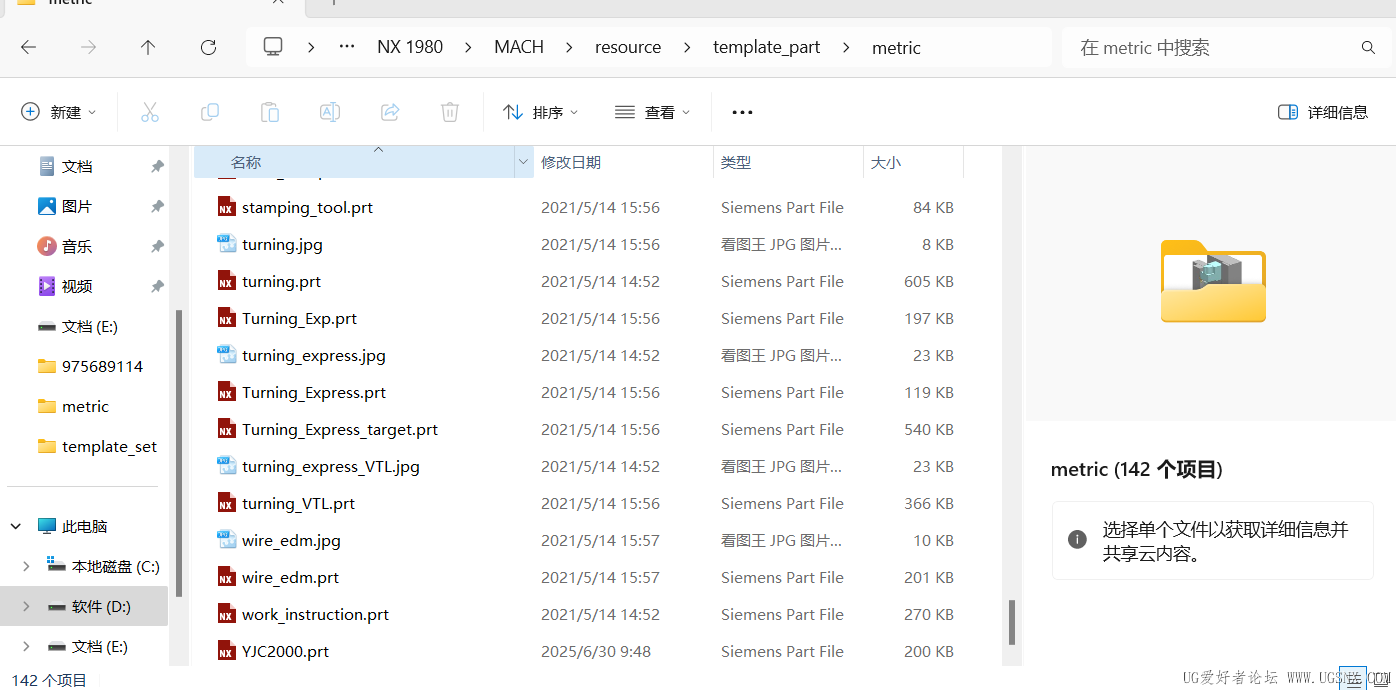Open the toolbar's see-more ellipsis menu
The width and height of the screenshot is (1396, 690).
click(742, 112)
